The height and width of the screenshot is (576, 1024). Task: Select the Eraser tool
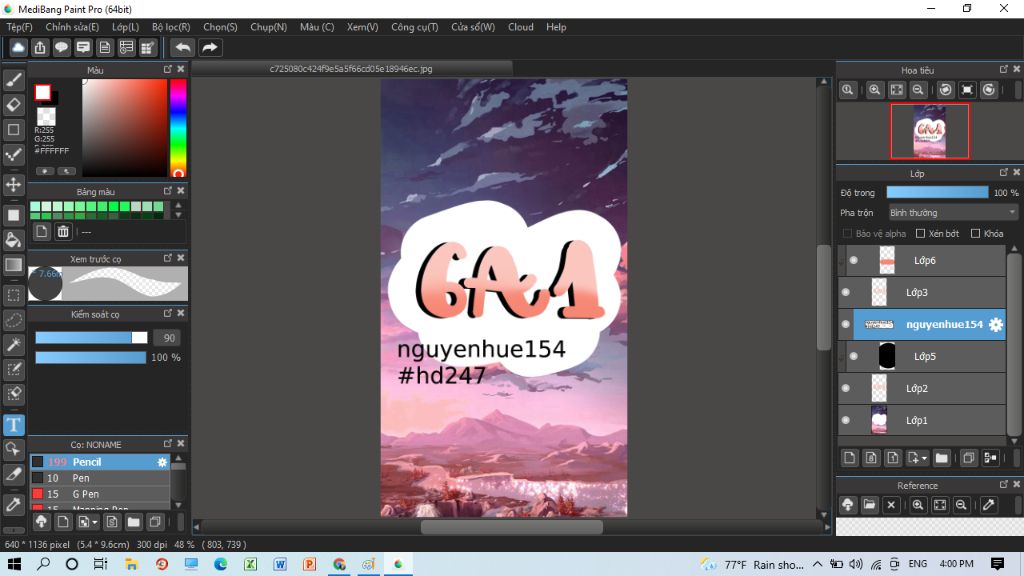[x=14, y=104]
